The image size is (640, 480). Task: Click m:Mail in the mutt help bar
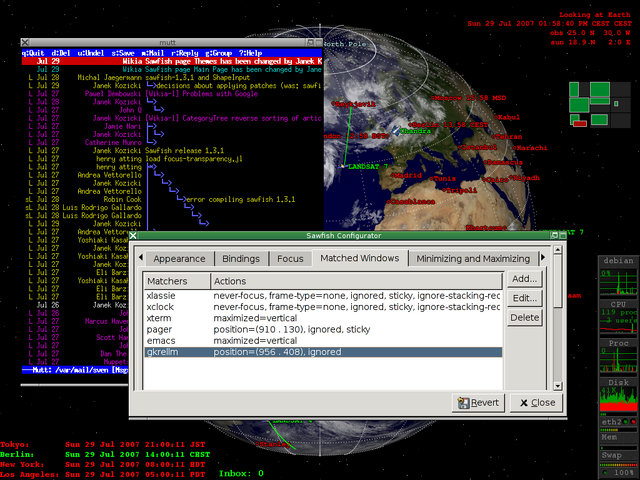point(153,53)
